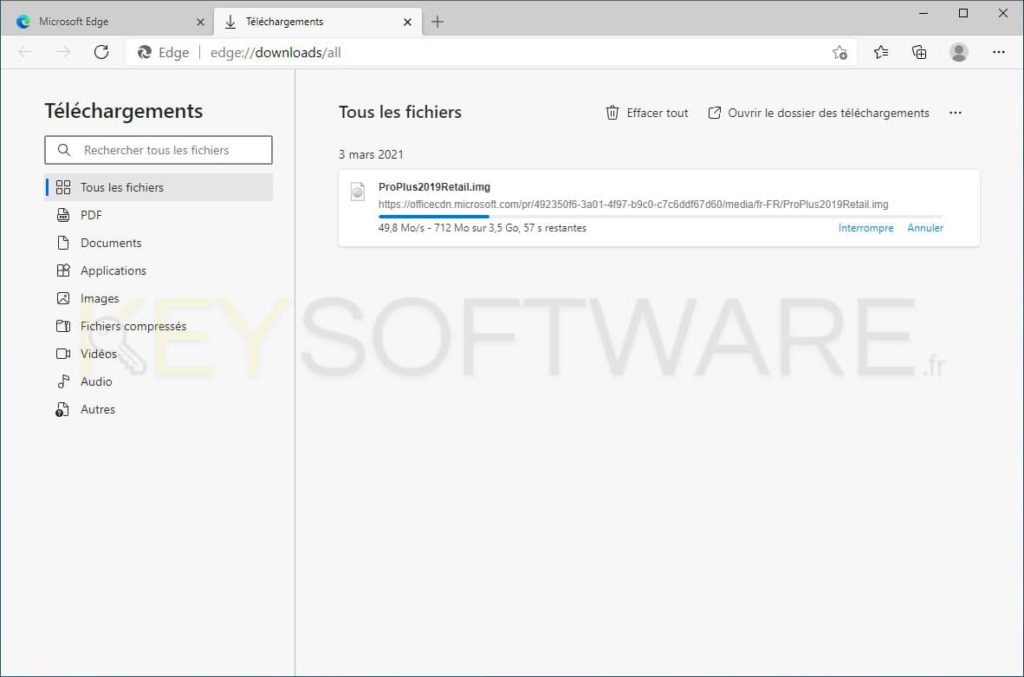Open more options beside downloads folder link
Screen dimensions: 1024x677
955,113
